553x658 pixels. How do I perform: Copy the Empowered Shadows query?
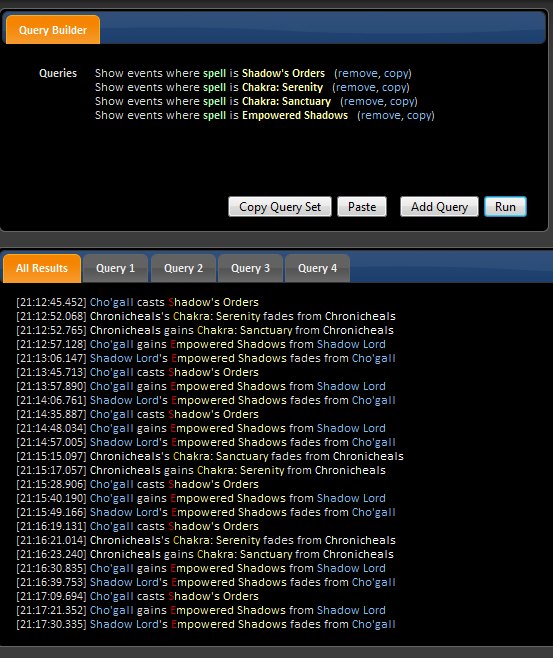pos(419,115)
